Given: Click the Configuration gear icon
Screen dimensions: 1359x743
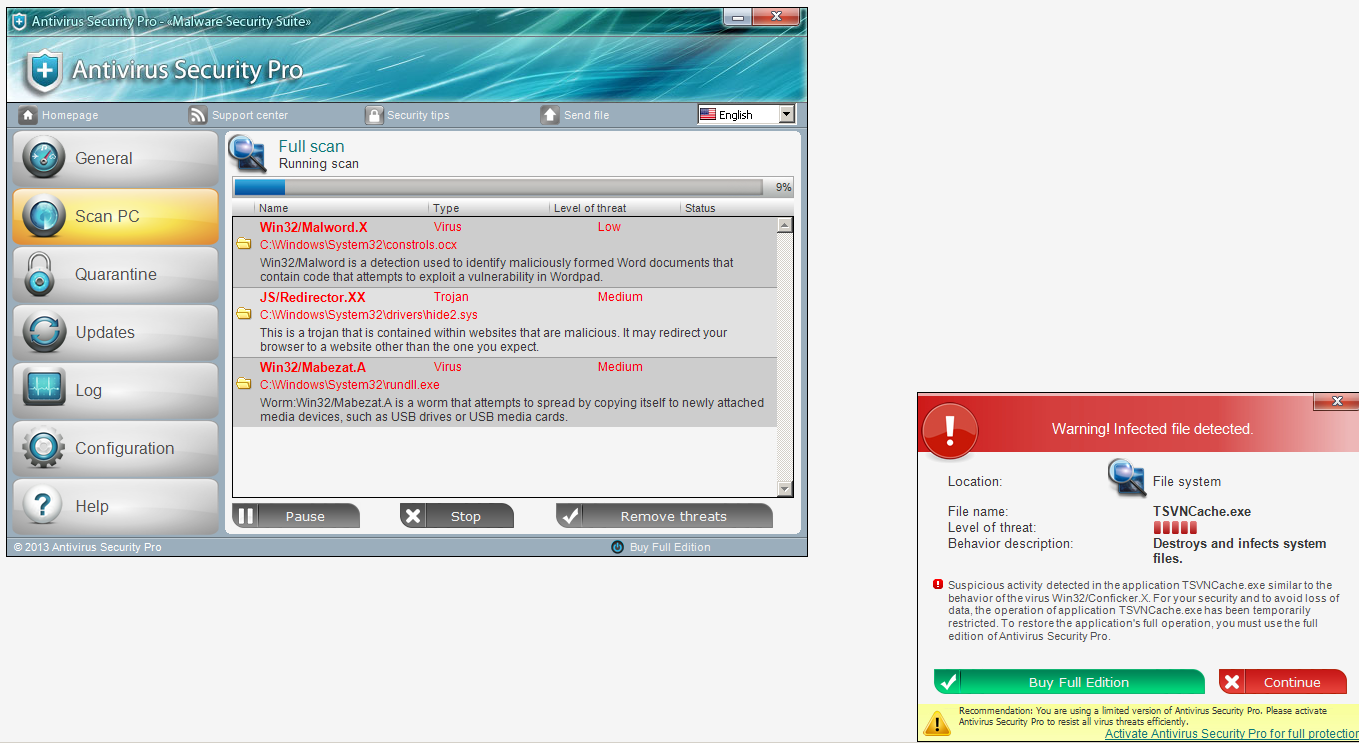Looking at the screenshot, I should click(x=42, y=448).
